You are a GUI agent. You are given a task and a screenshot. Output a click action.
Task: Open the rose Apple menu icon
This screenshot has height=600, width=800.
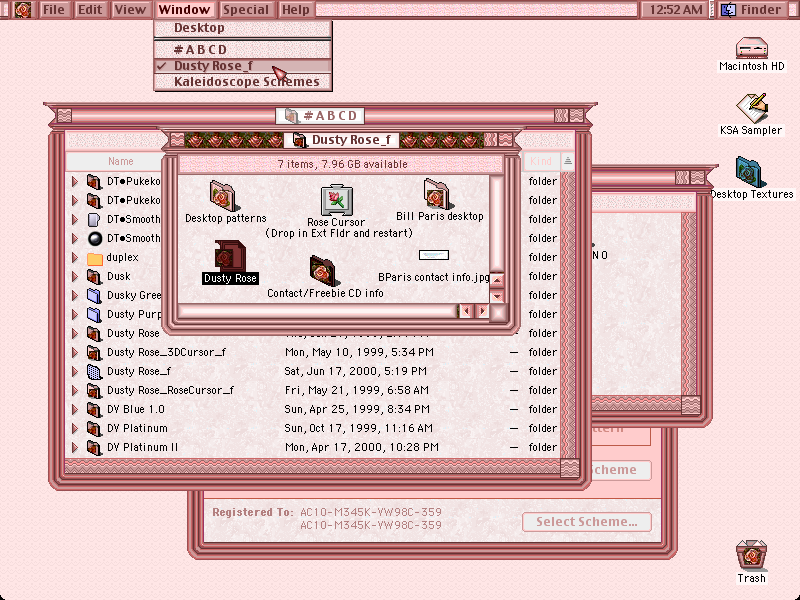pos(22,9)
